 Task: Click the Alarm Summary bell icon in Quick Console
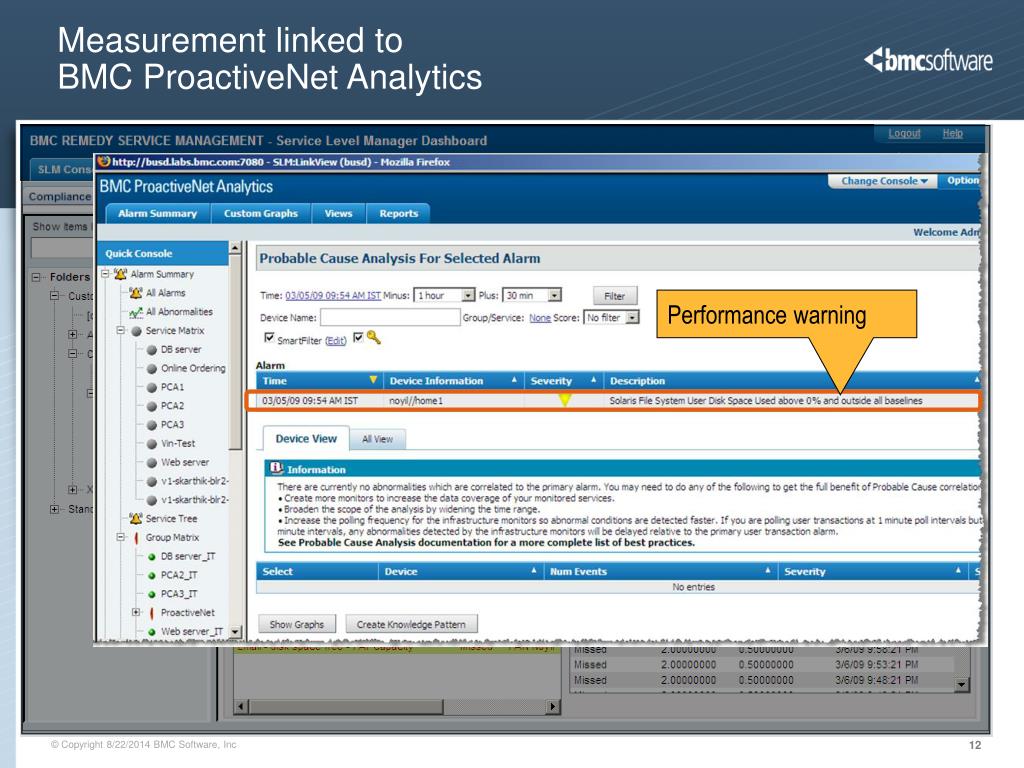(120, 274)
